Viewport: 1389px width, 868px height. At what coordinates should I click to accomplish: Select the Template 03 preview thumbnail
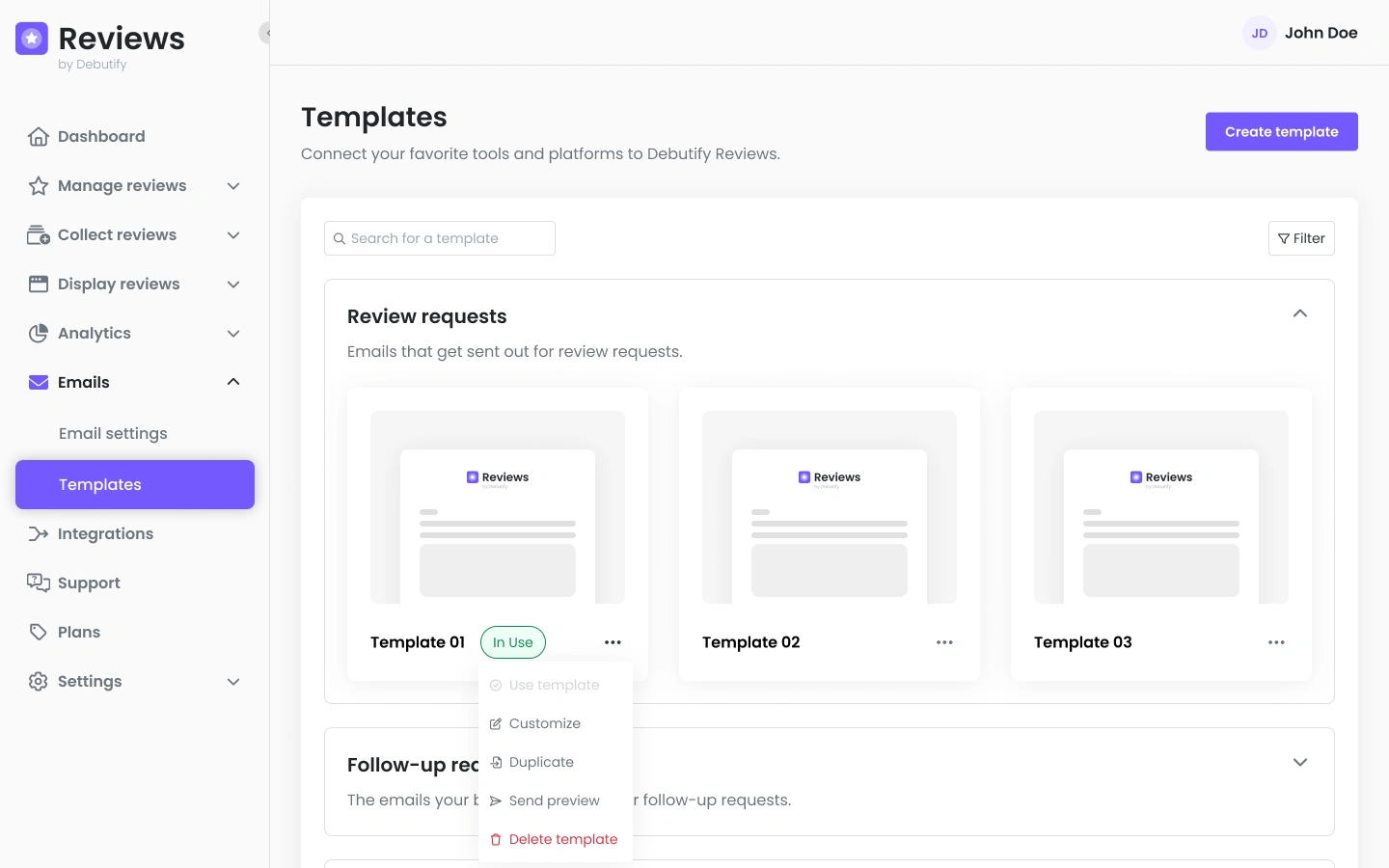(1161, 507)
